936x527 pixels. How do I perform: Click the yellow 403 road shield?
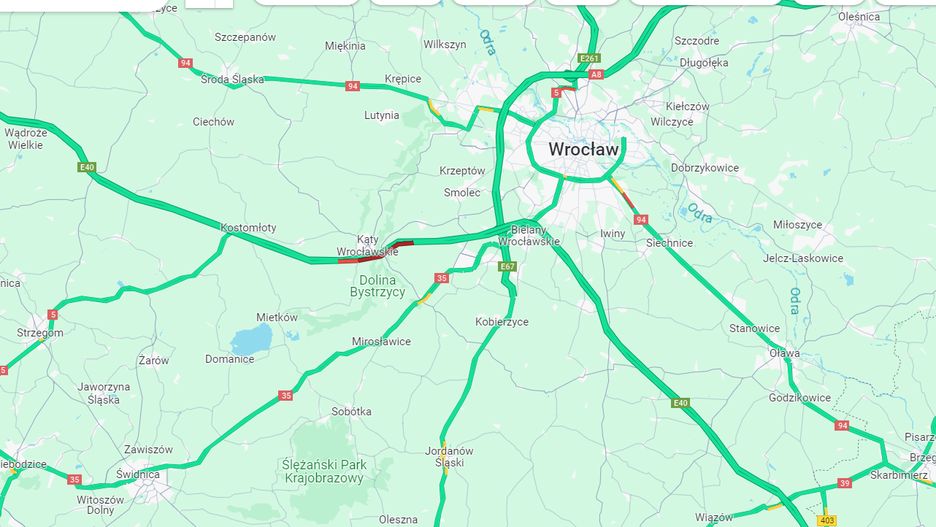[827, 521]
